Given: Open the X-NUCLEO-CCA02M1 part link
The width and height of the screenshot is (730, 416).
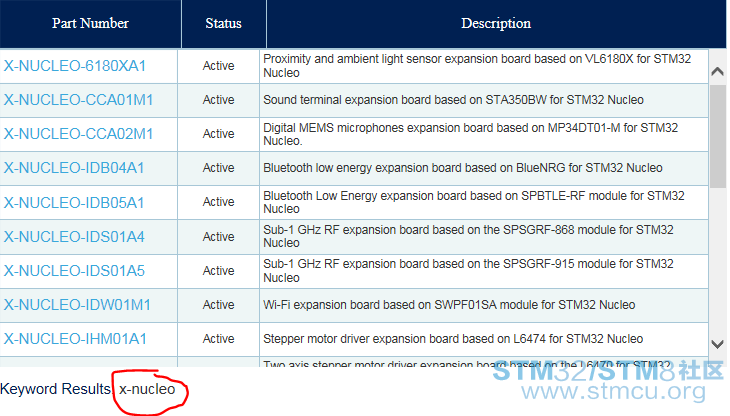Looking at the screenshot, I should click(x=78, y=134).
